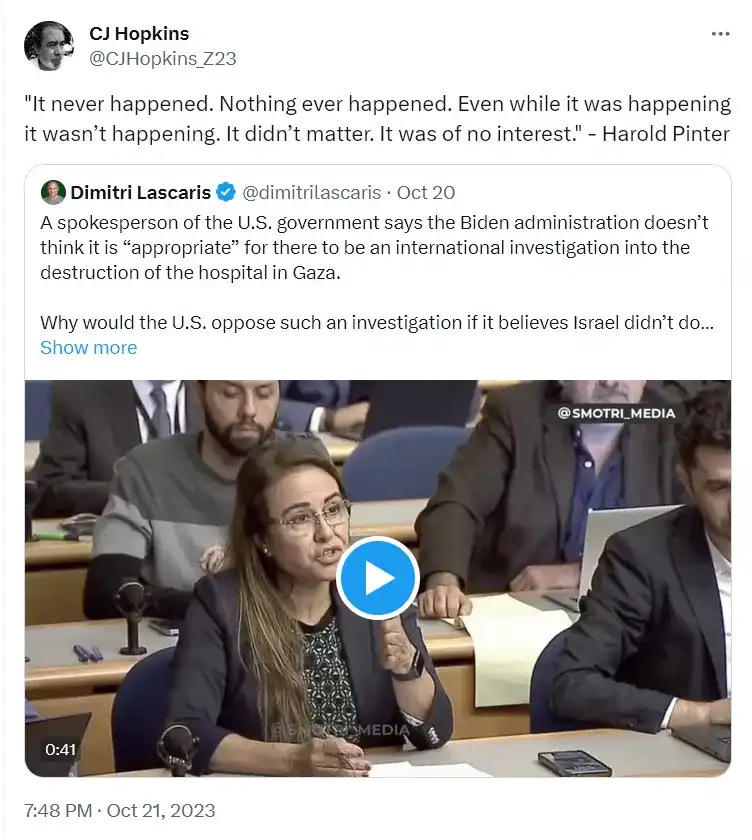This screenshot has width=752, height=840.
Task: Click the 0:41 video duration label
Action: (x=61, y=748)
